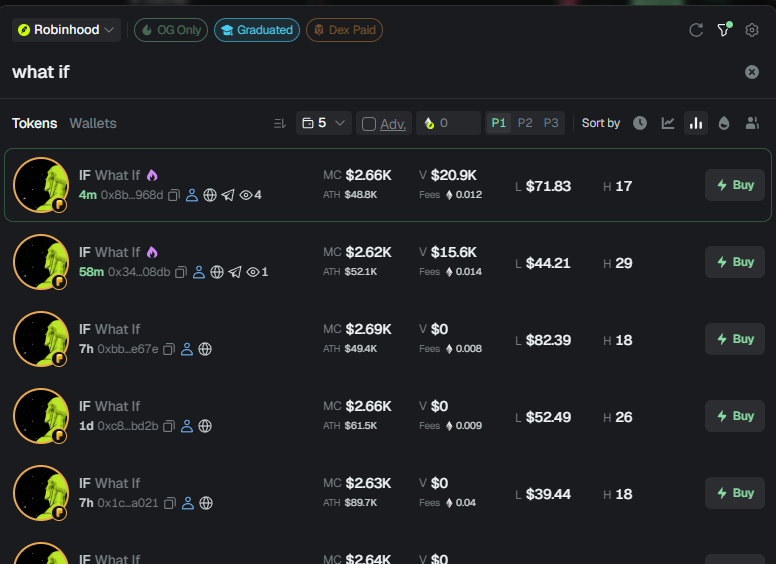The image size is (776, 564).
Task: Click the list sort order icon
Action: point(280,123)
